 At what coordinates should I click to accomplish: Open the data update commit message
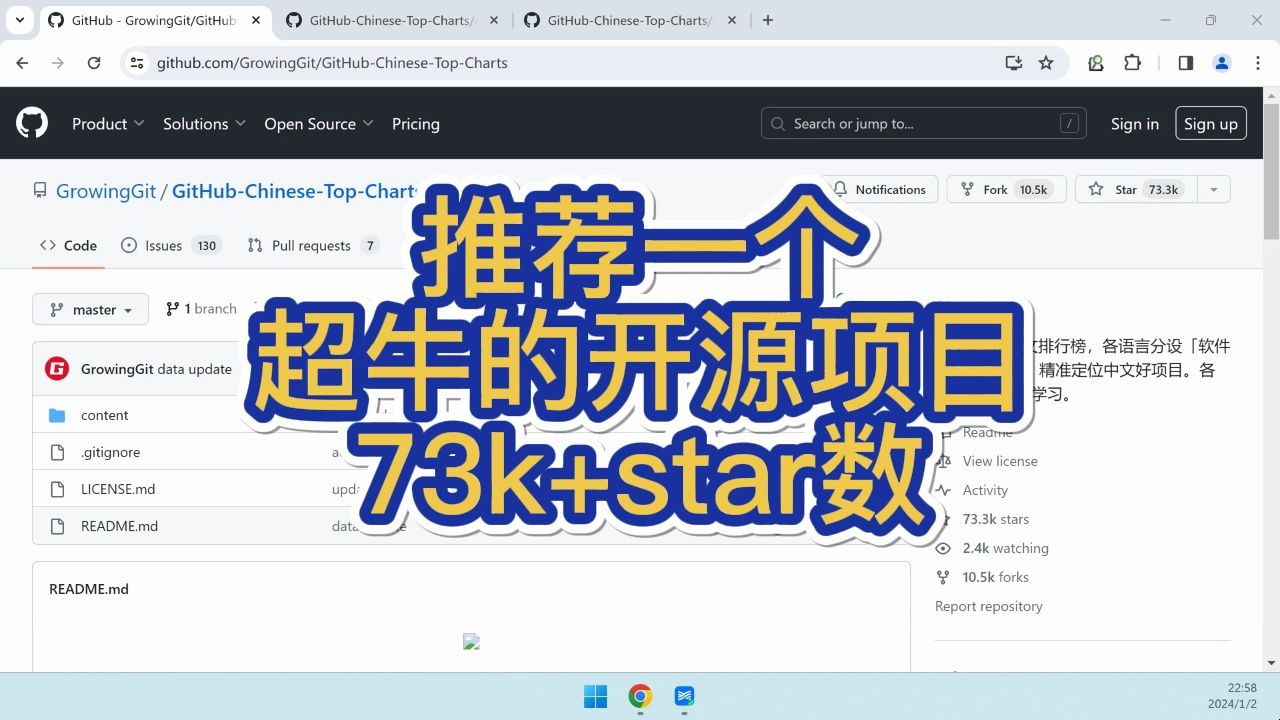tap(196, 368)
